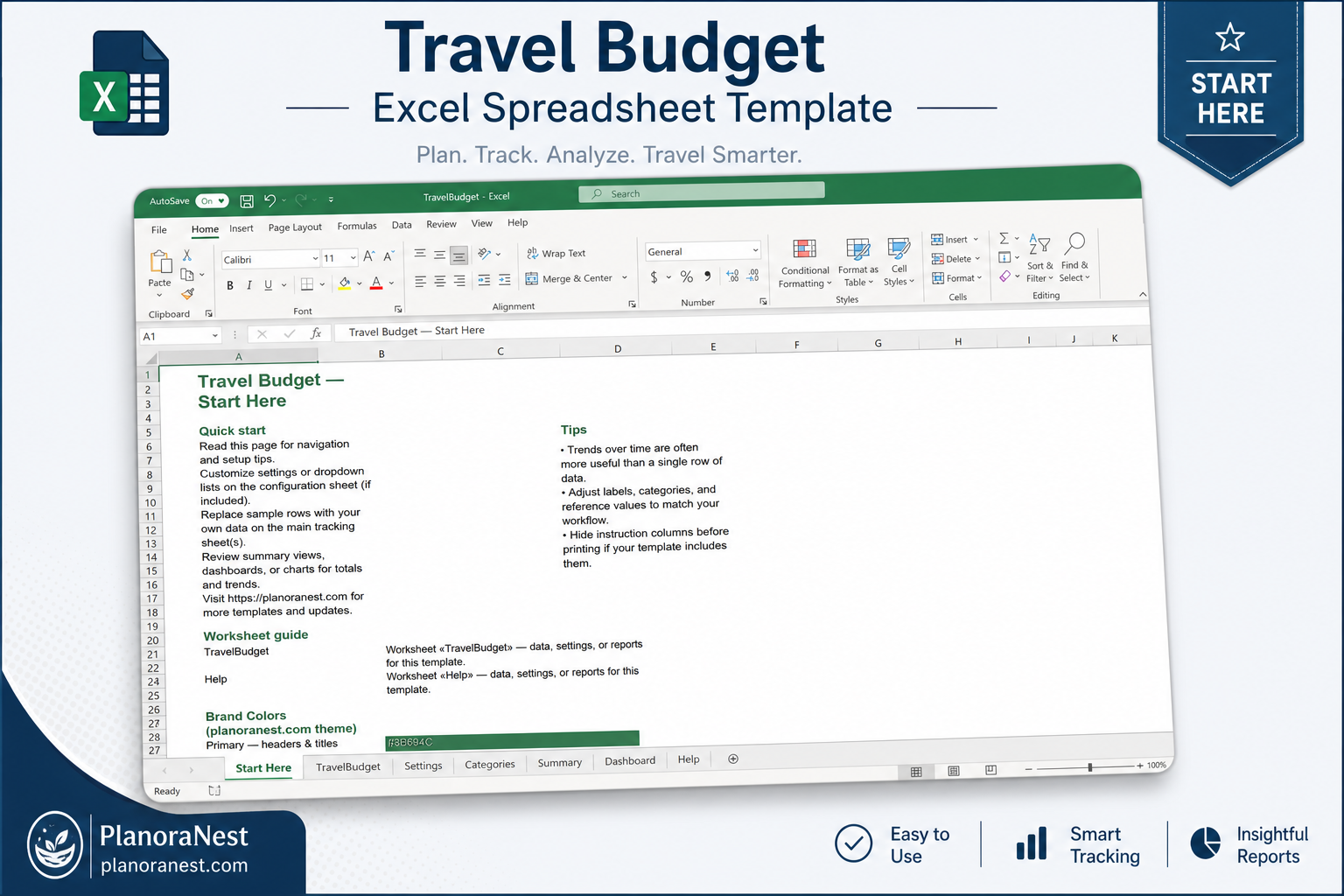Switch to the Dashboard sheet tab
This screenshot has height=896, width=1344.
click(x=630, y=760)
